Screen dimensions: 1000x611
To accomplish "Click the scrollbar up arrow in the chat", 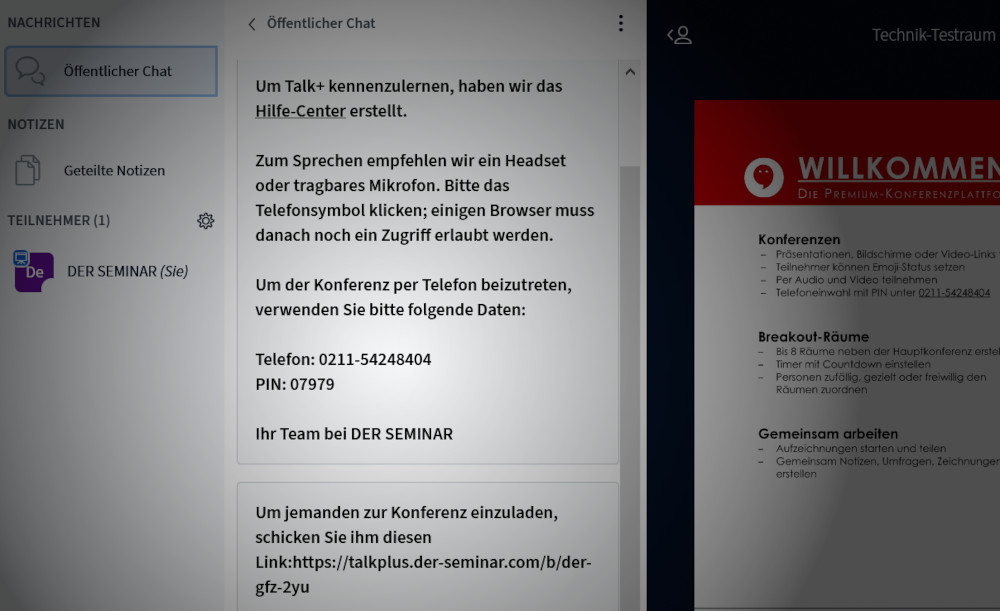I will coord(630,72).
